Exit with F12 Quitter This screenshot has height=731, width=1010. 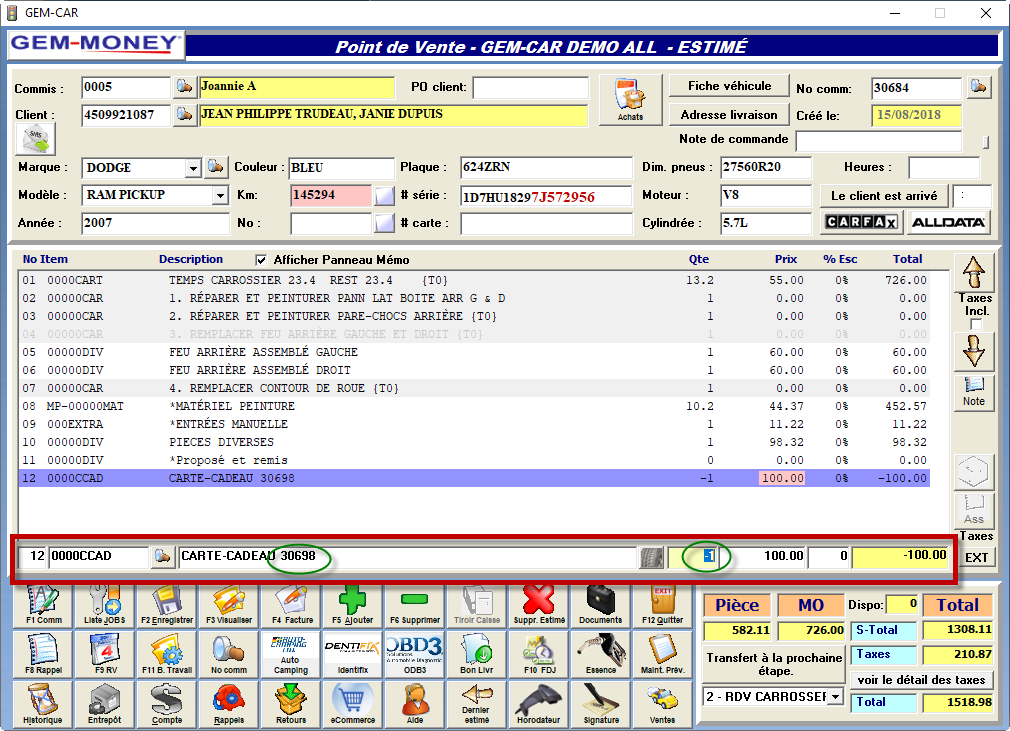(662, 605)
